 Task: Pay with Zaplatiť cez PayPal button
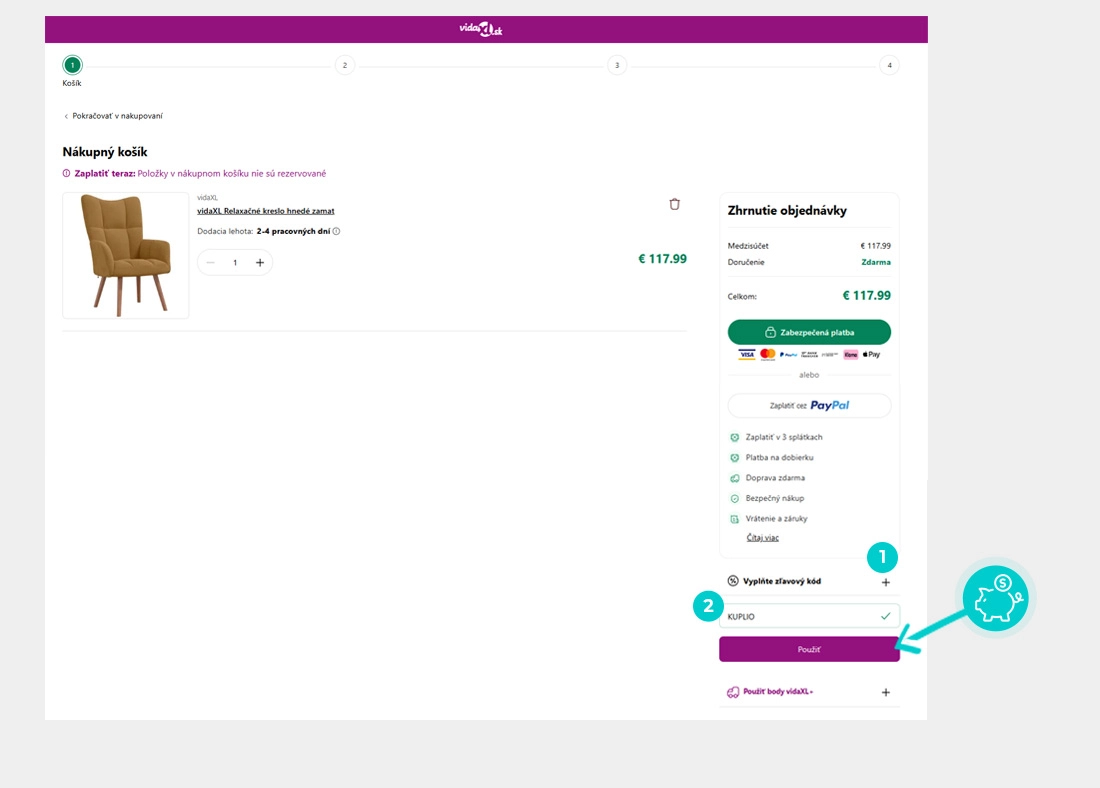(x=809, y=406)
